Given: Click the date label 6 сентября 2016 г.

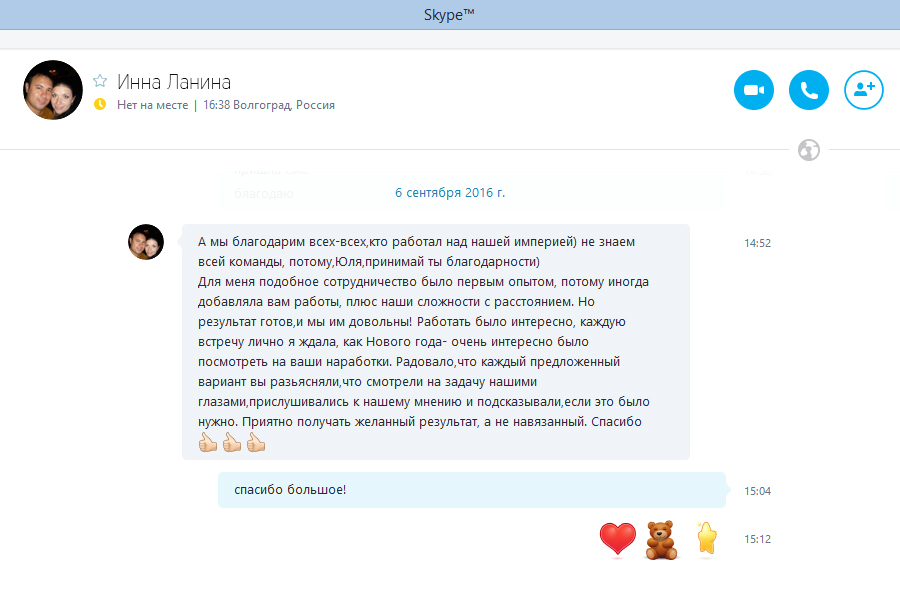Looking at the screenshot, I should [x=450, y=193].
